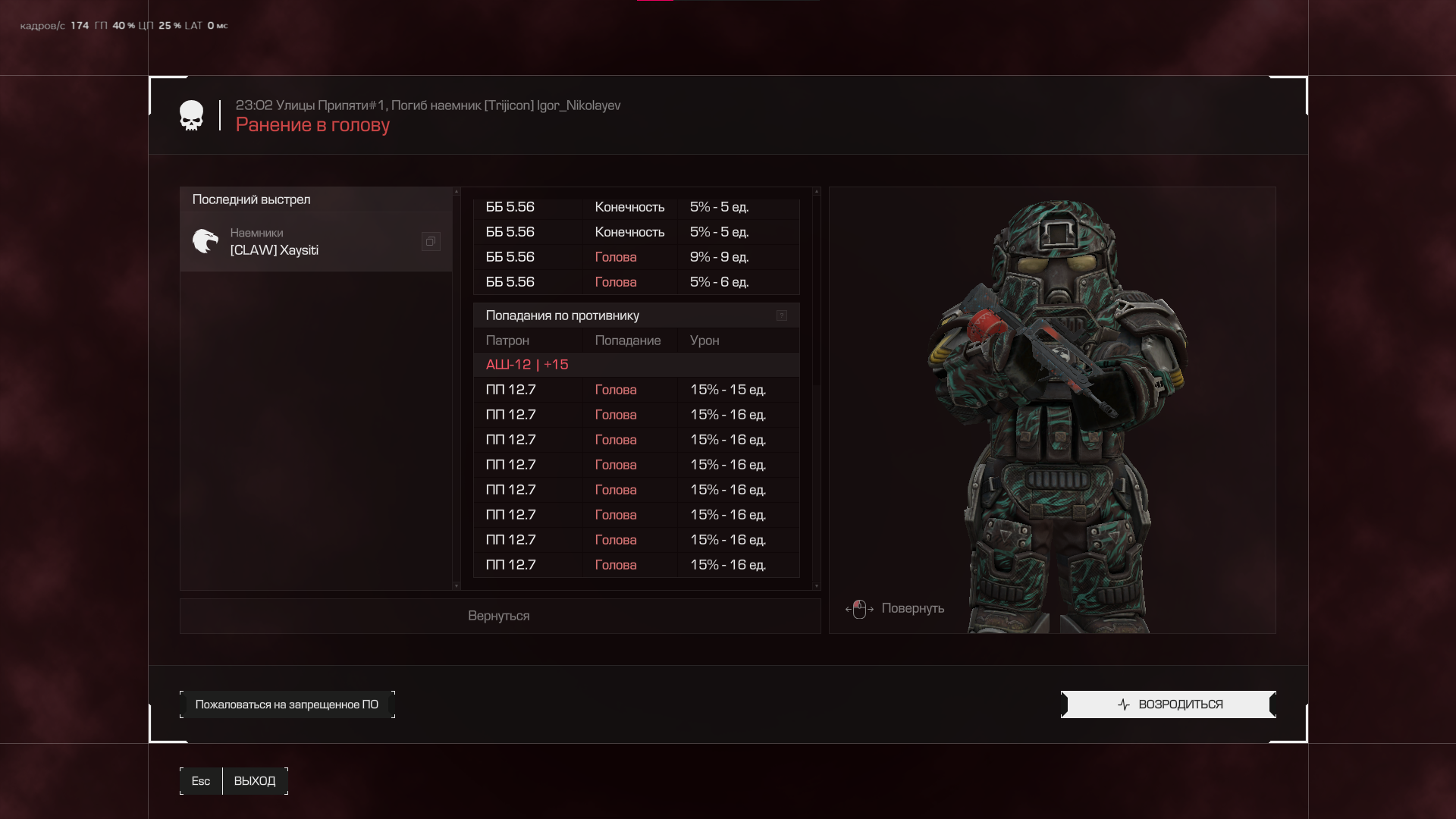This screenshot has width=1456, height=819.
Task: Click the Попадания по противнику section header
Action: click(x=636, y=315)
